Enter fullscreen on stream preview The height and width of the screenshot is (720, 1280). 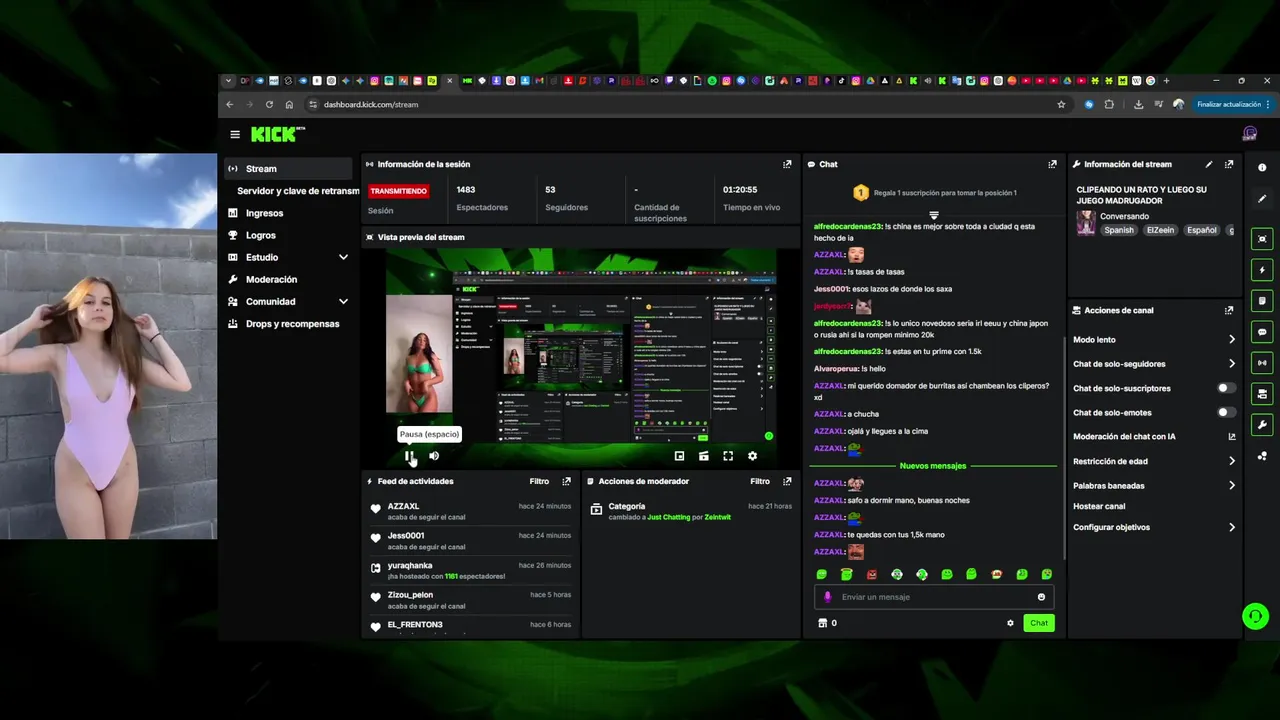pos(728,456)
